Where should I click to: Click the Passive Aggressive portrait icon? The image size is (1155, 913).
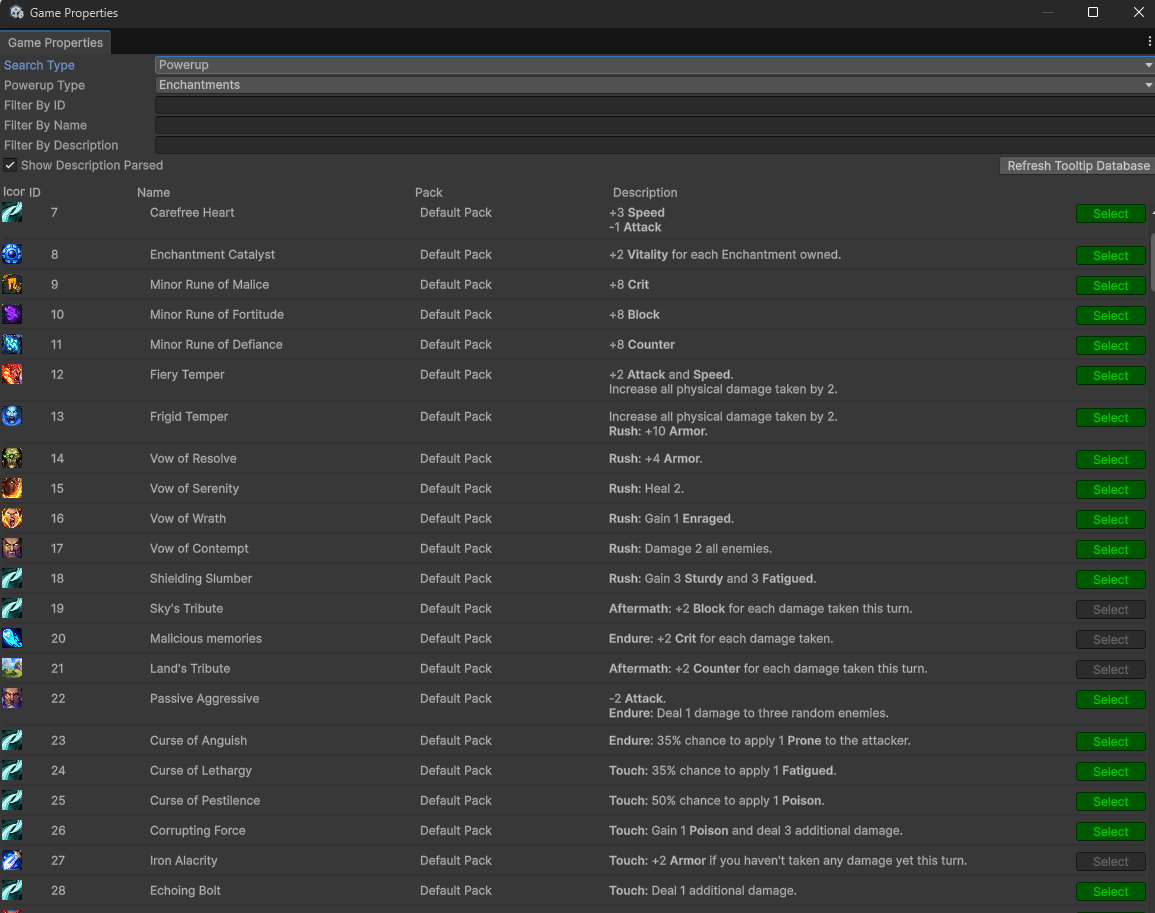pos(13,698)
